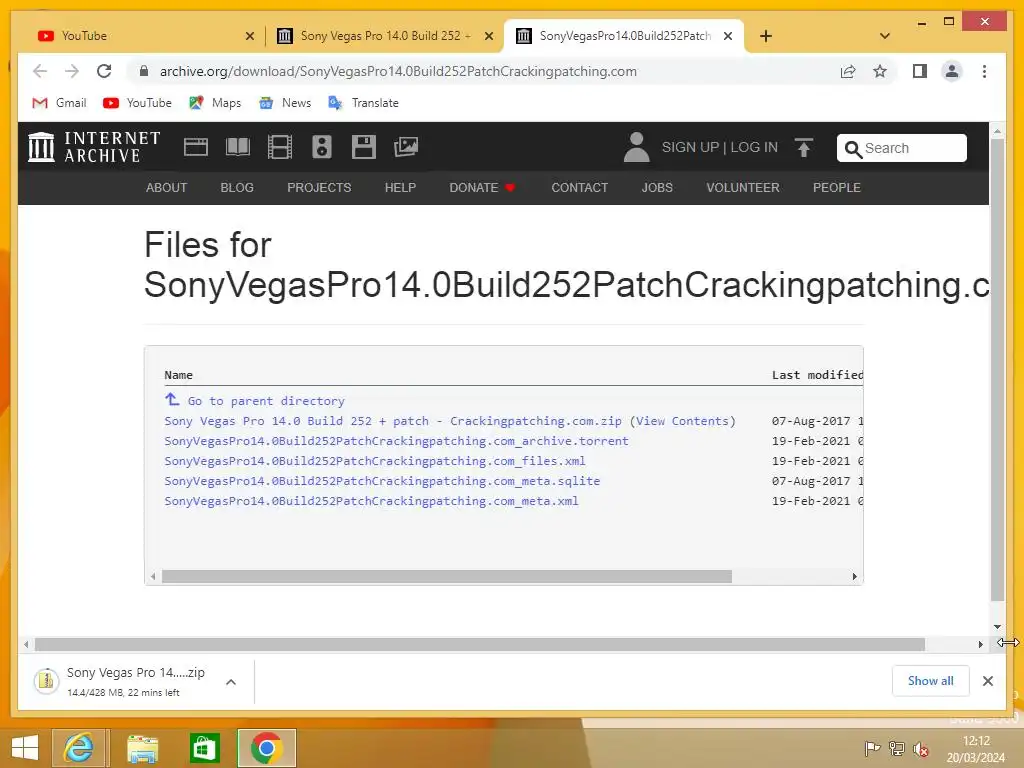Open the _files.xml file link
Screen dimensions: 1024x768
[375, 461]
